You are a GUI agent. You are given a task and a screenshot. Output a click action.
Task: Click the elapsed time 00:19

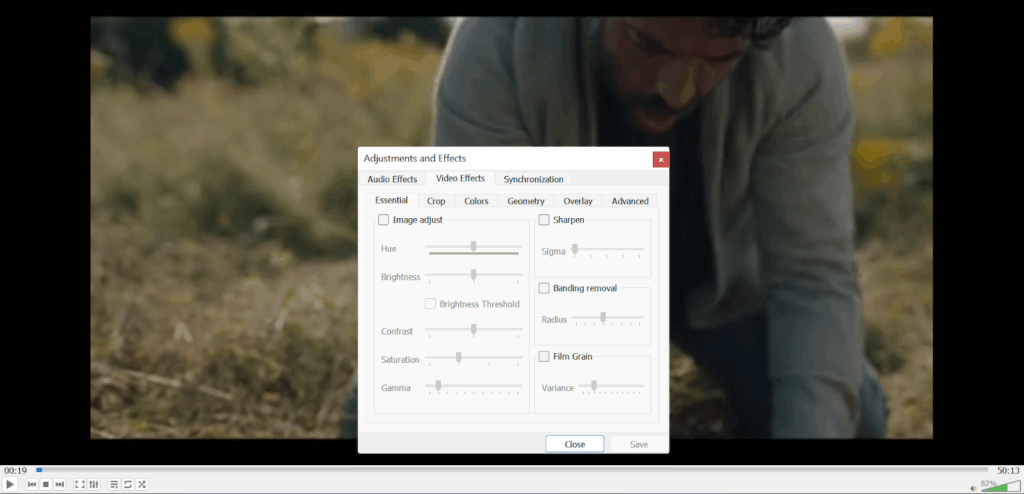point(15,470)
